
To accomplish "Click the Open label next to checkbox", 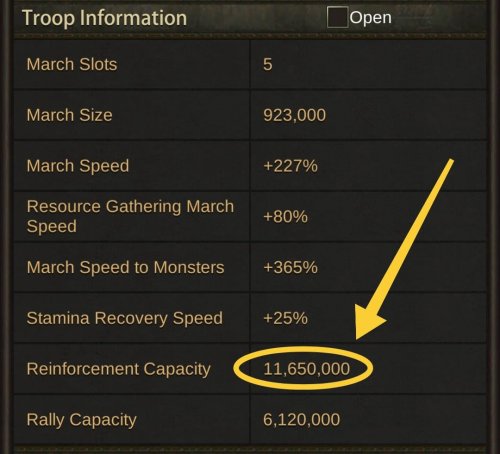I will (371, 17).
